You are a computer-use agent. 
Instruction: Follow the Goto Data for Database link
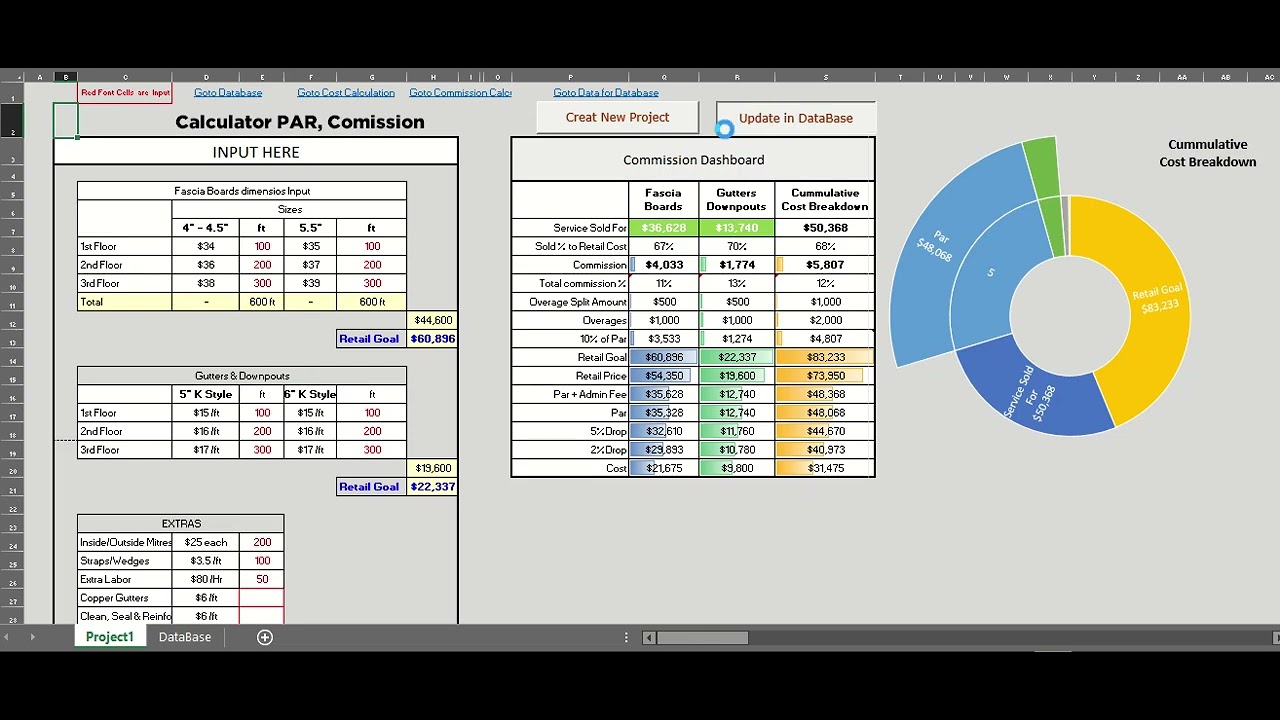tap(606, 92)
